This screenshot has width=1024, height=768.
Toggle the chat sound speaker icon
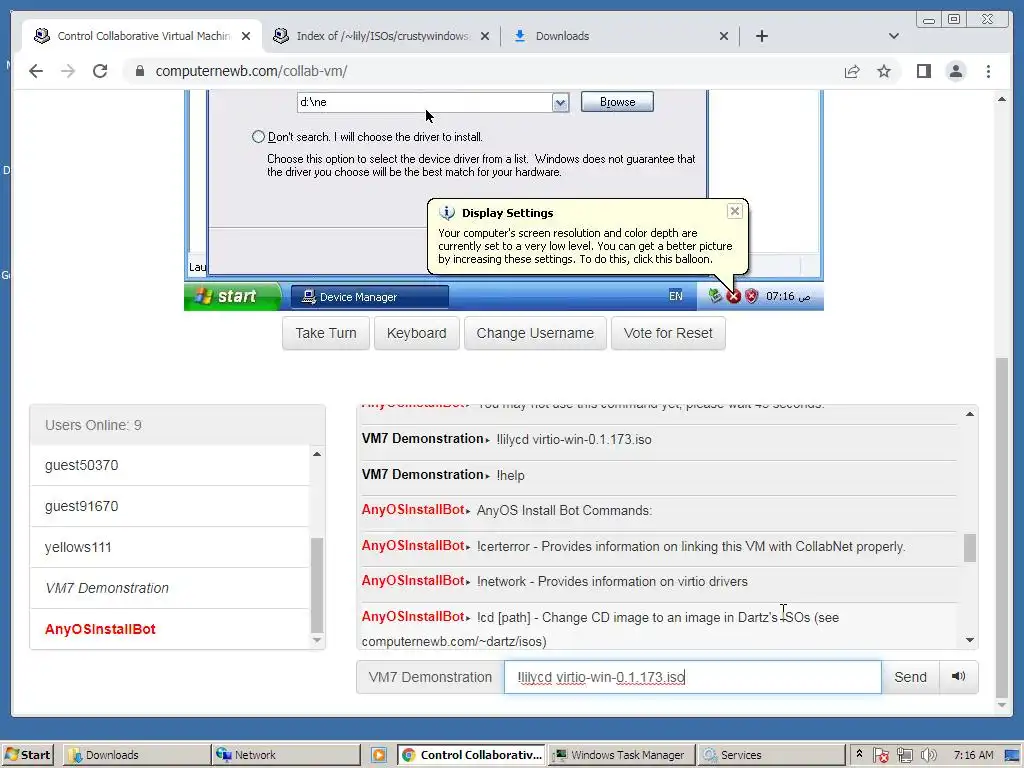tap(959, 677)
